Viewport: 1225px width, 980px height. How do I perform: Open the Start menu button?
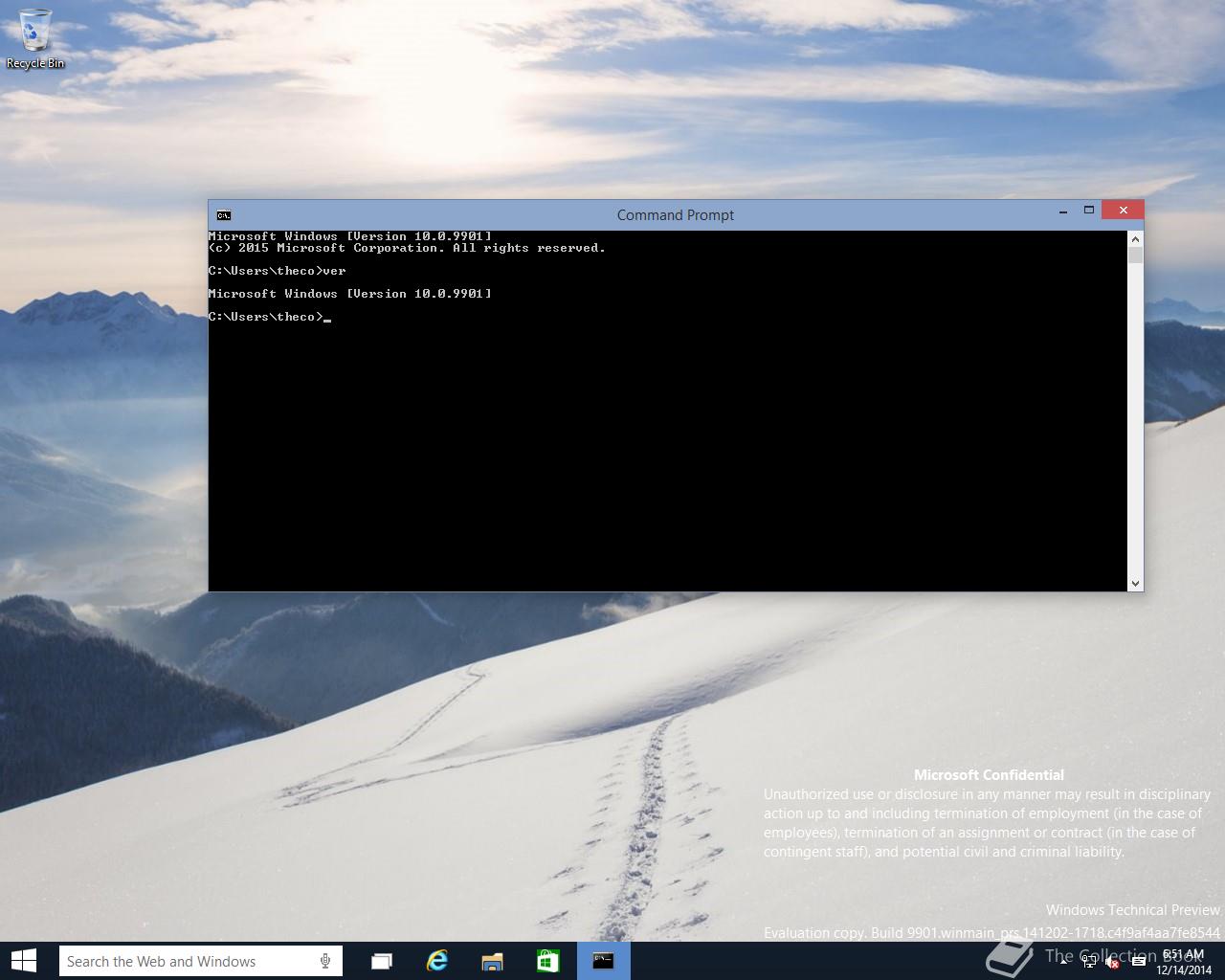tap(24, 961)
